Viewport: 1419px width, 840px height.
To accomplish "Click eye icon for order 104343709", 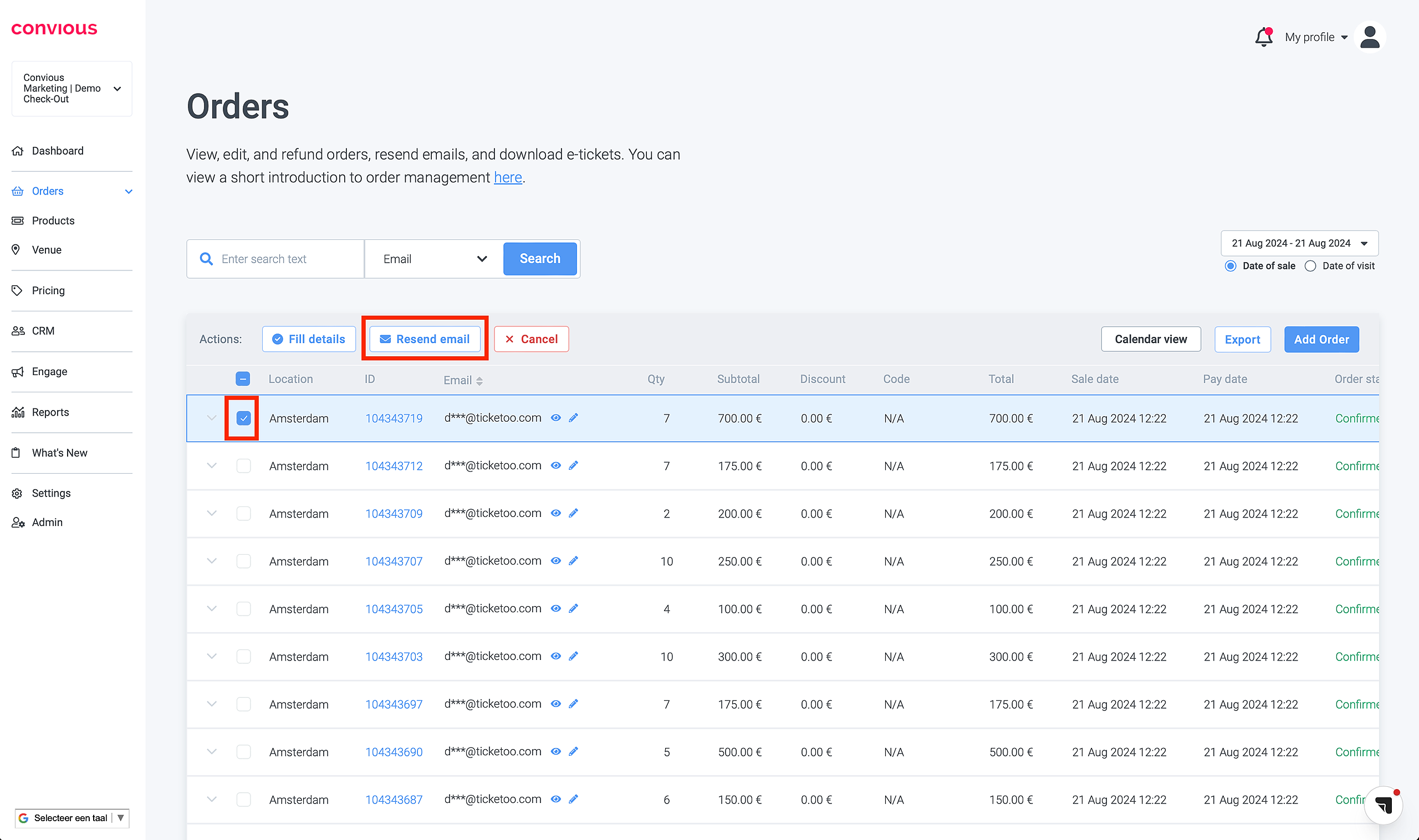I will coord(555,513).
